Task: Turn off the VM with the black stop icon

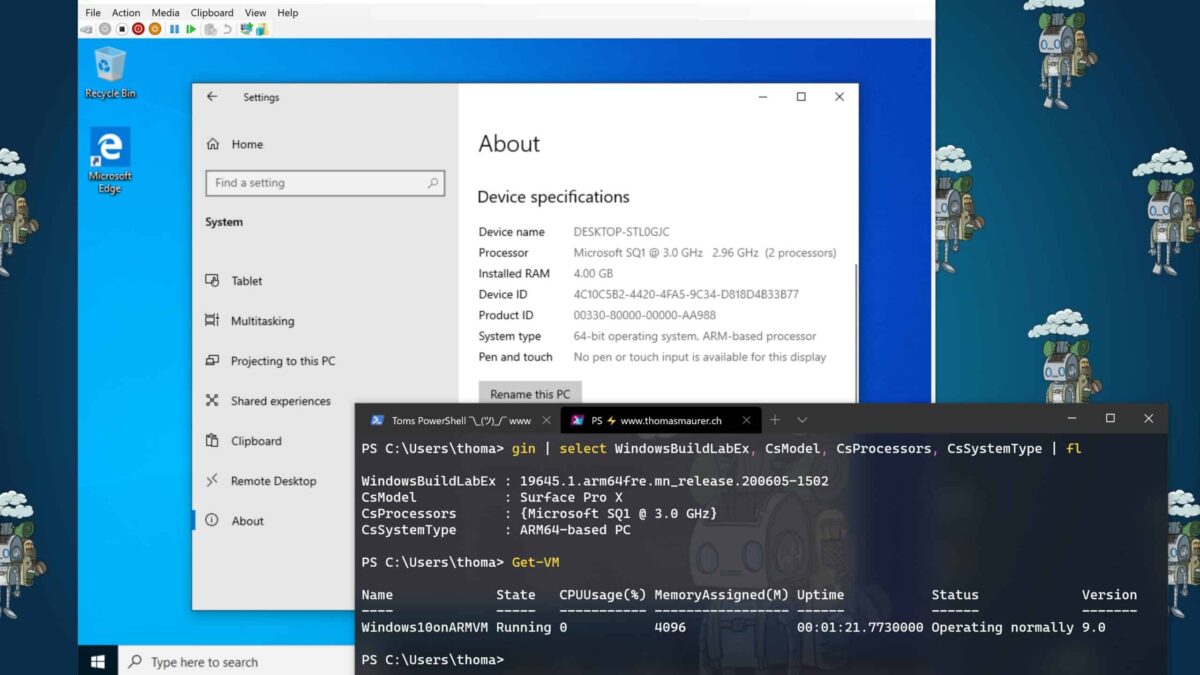Action: [122, 29]
